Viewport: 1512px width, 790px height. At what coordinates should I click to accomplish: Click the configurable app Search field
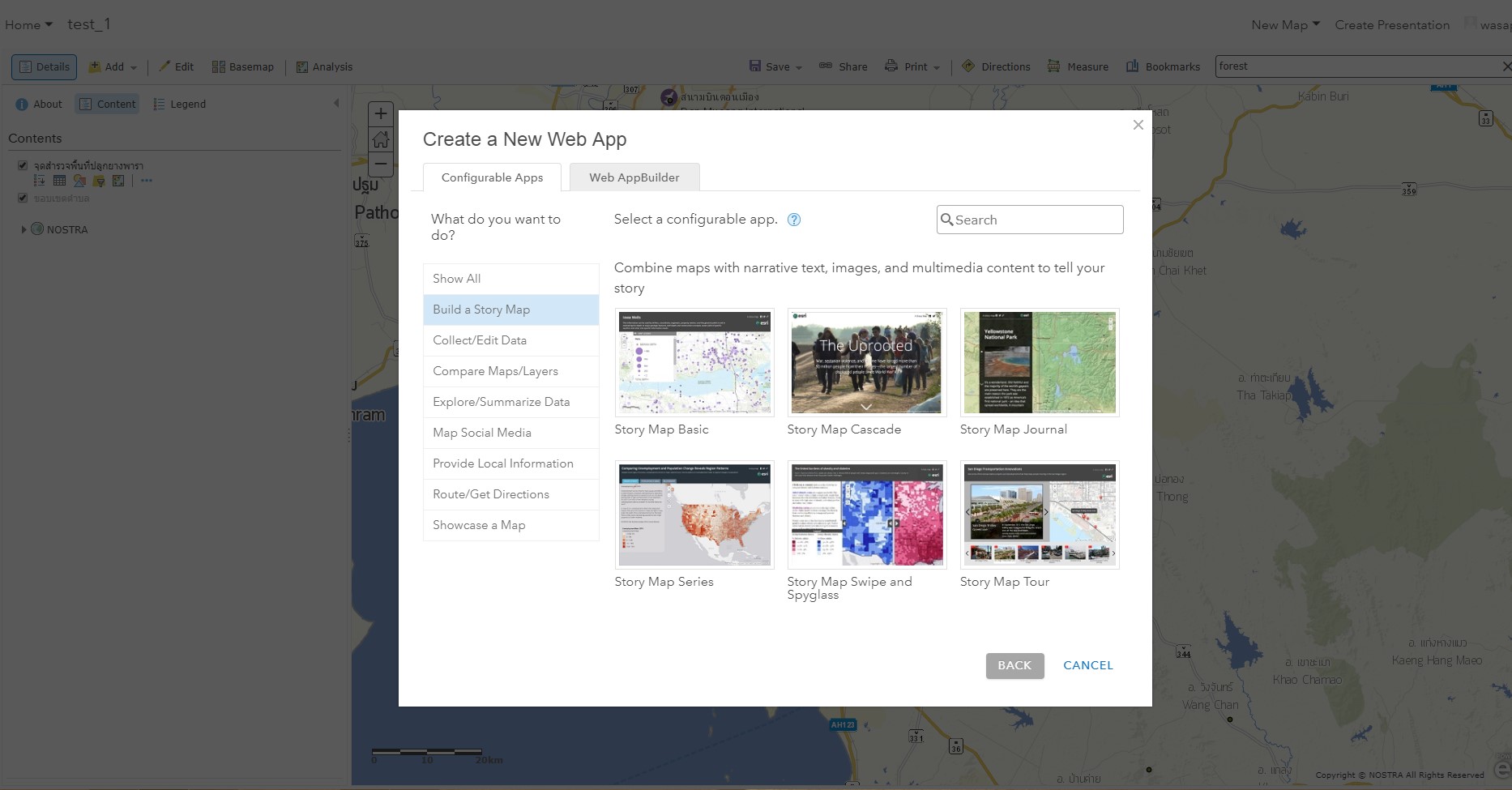[x=1030, y=220]
